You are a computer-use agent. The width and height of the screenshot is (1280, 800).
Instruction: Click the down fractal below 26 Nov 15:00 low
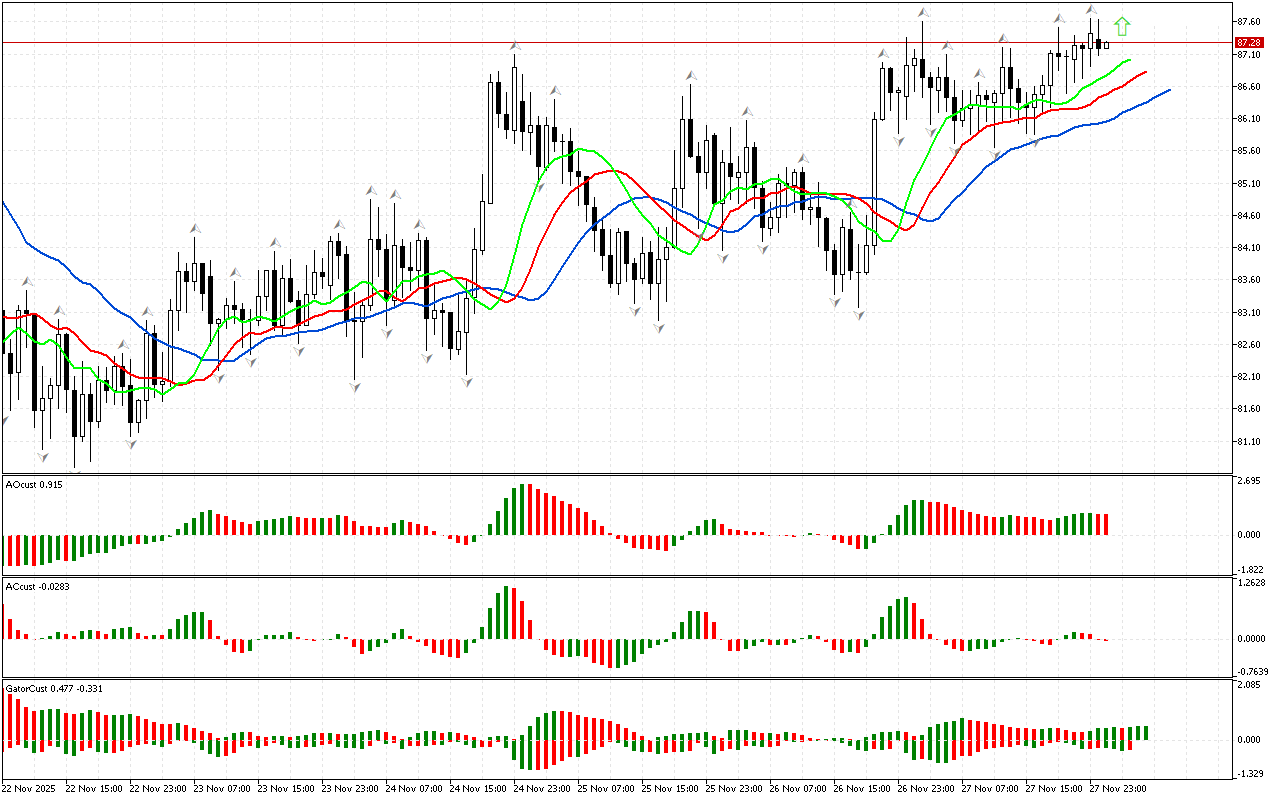click(x=859, y=314)
